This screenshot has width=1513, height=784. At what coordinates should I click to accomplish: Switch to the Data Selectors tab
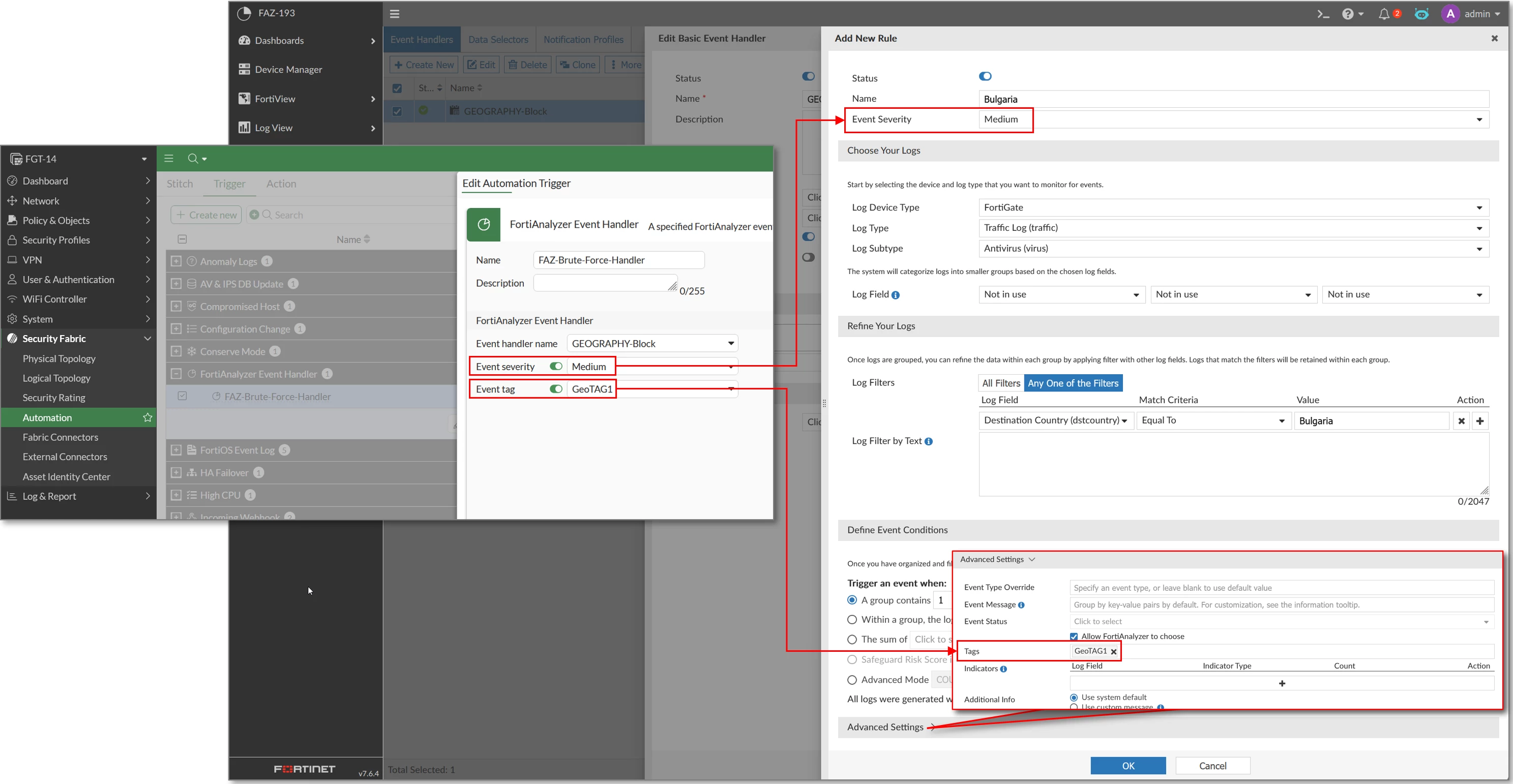(x=498, y=39)
